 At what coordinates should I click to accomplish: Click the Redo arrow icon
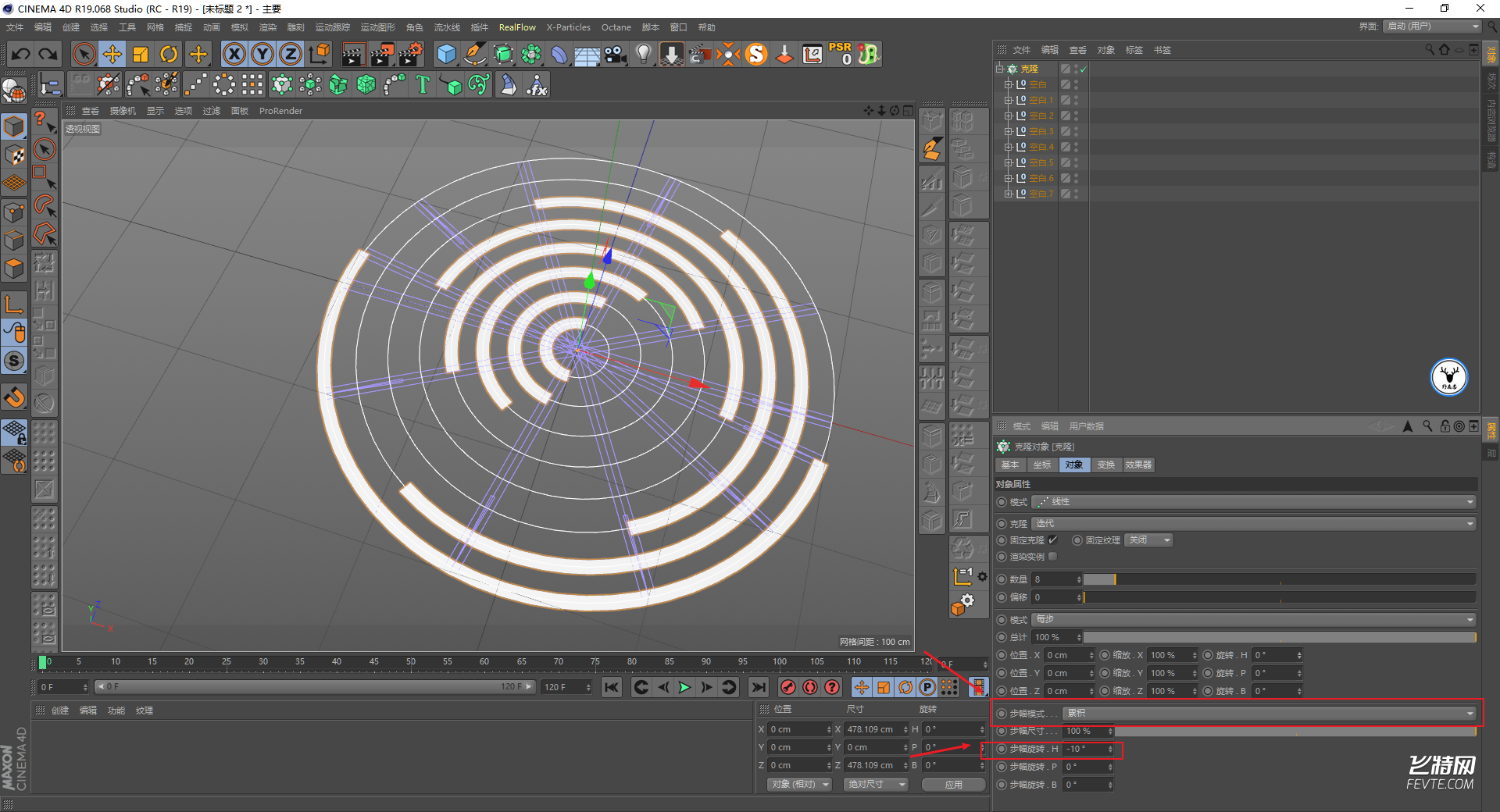(x=48, y=54)
